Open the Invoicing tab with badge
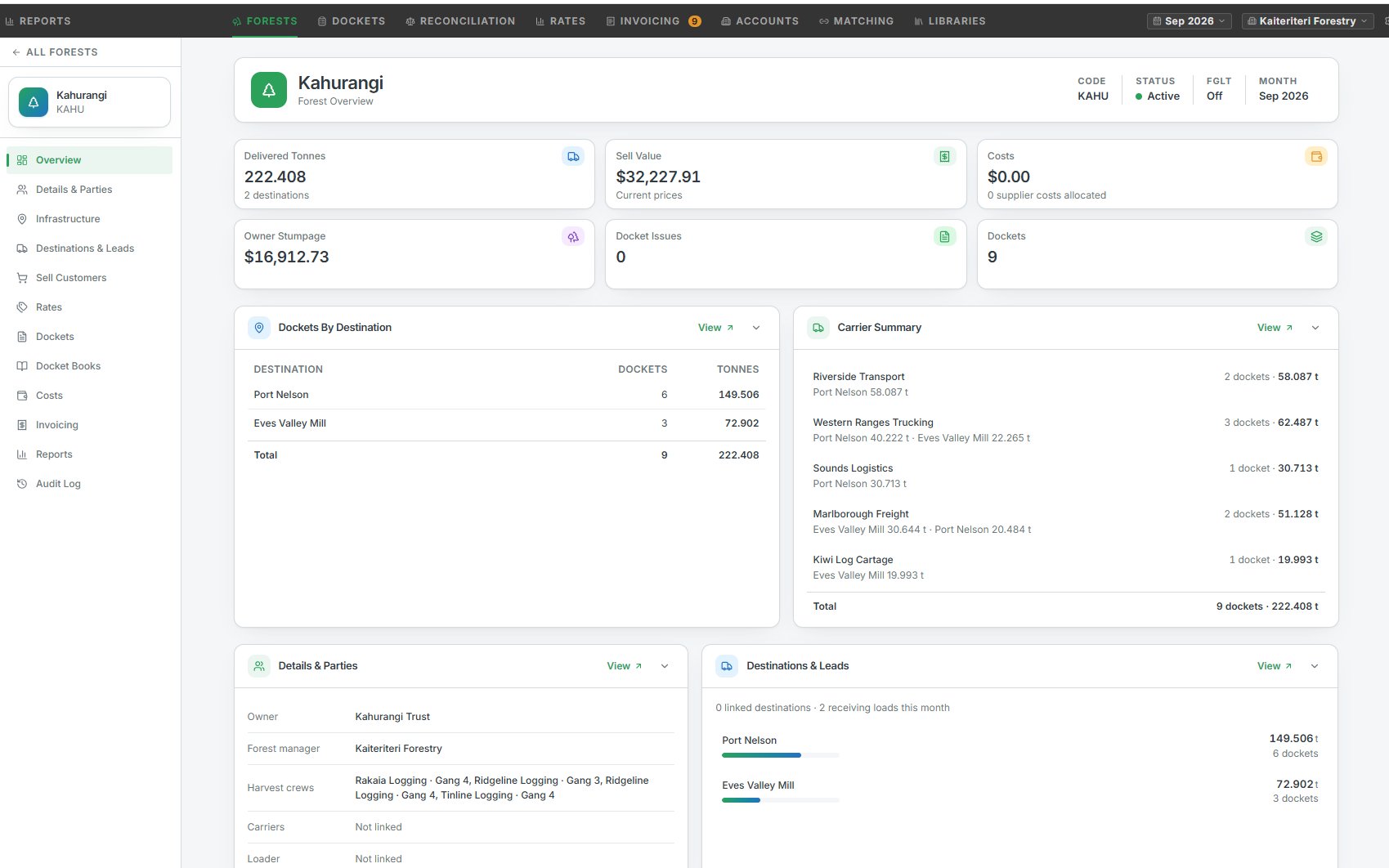The height and width of the screenshot is (868, 1389). 653,21
